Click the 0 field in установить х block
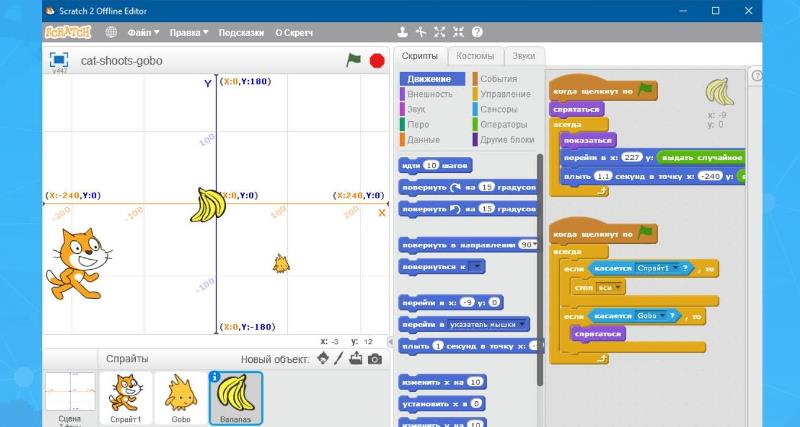The height and width of the screenshot is (427, 800). 476,404
